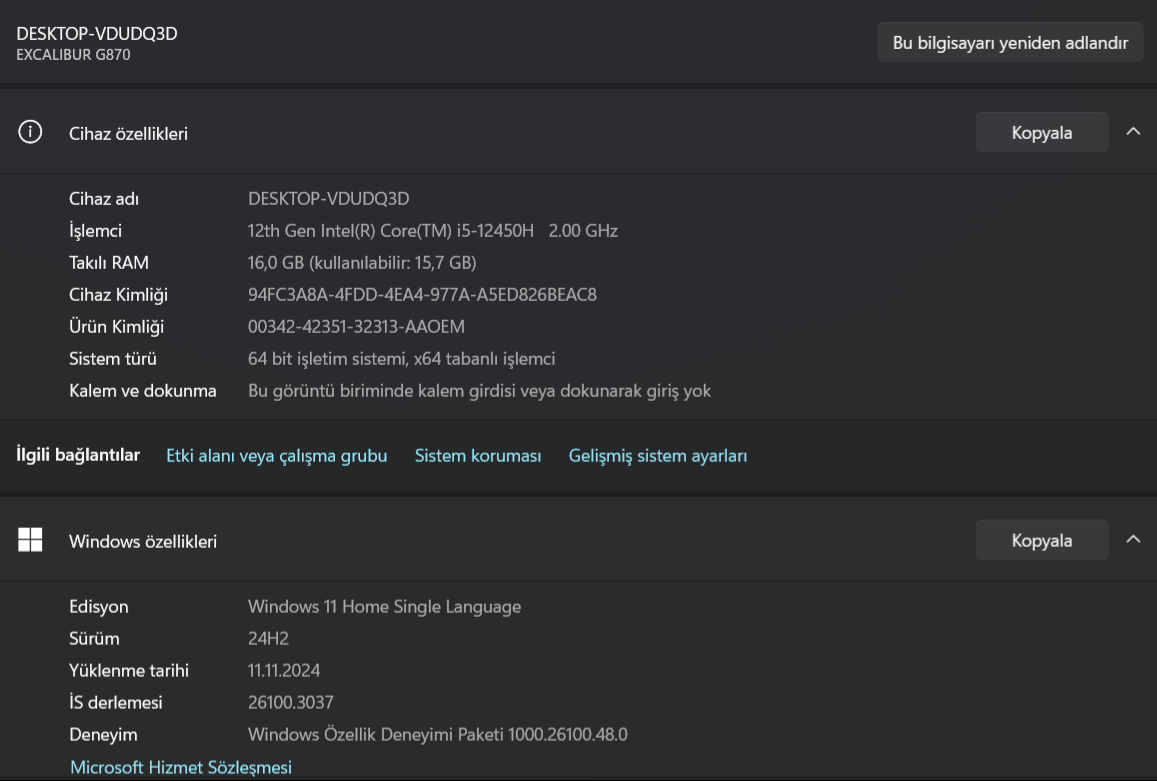Click the Takılı RAM label
The image size is (1157, 782).
coord(108,263)
